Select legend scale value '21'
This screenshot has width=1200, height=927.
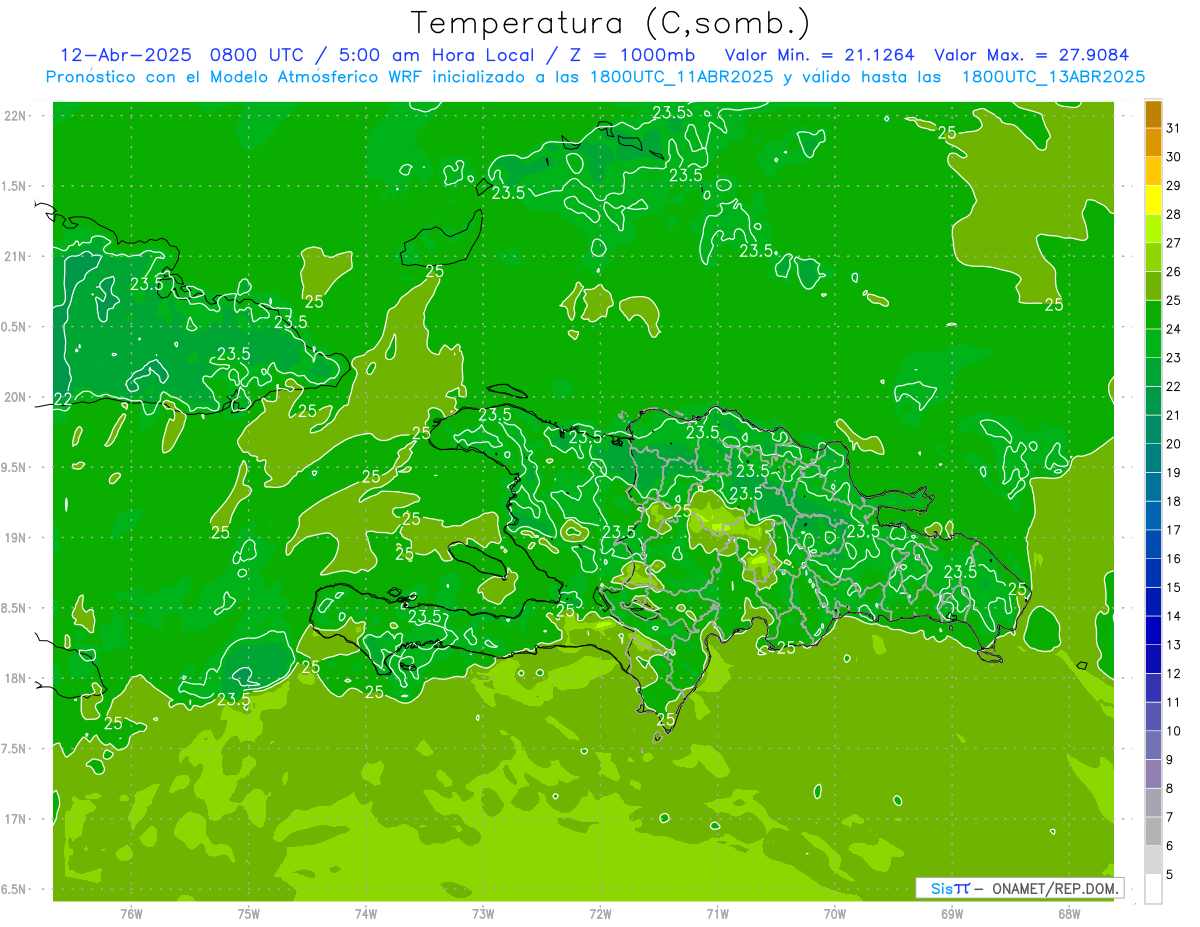click(x=1174, y=415)
